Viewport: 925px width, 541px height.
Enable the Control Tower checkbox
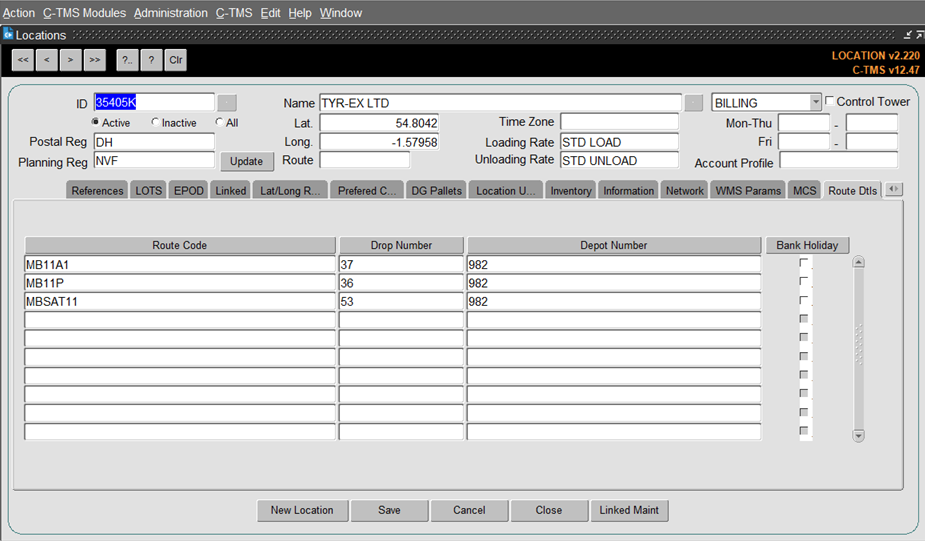pyautogui.click(x=829, y=101)
